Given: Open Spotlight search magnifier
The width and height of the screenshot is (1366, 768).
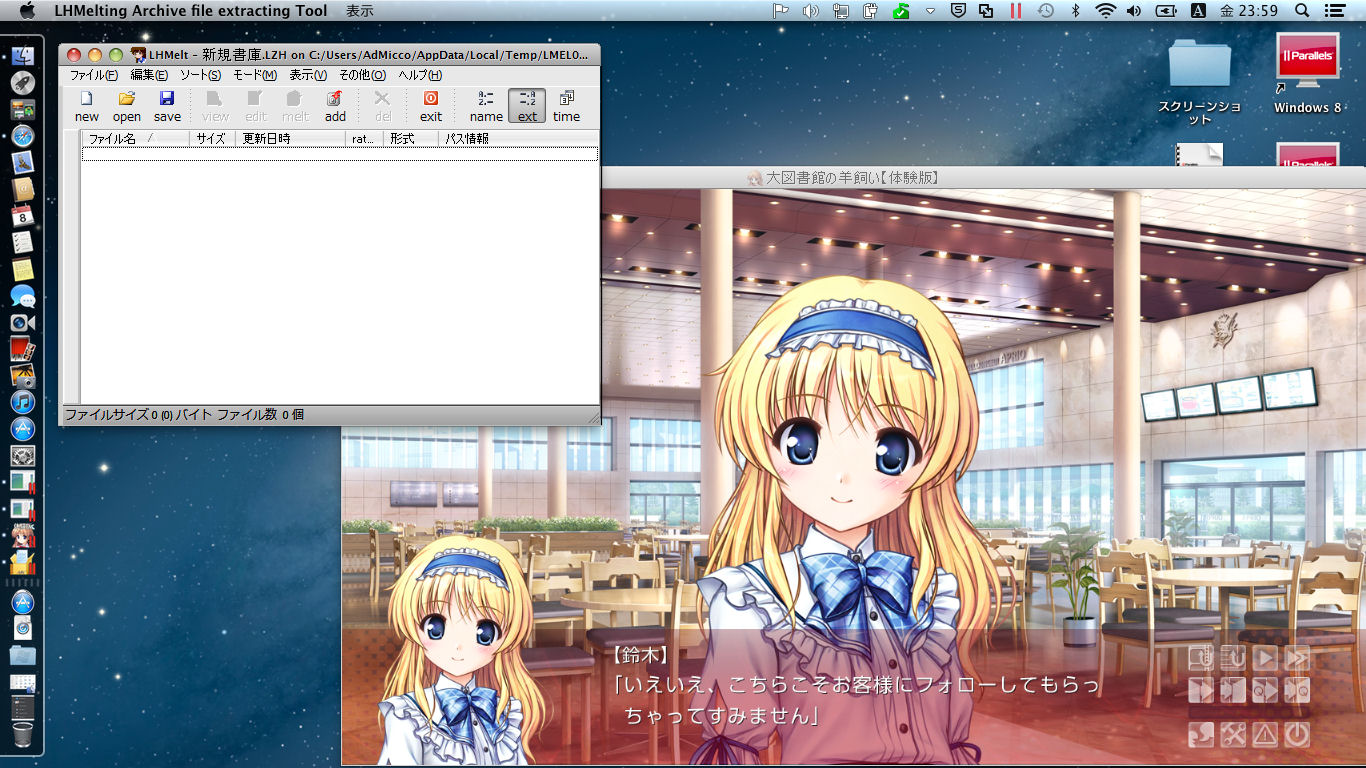Looking at the screenshot, I should pos(1302,11).
